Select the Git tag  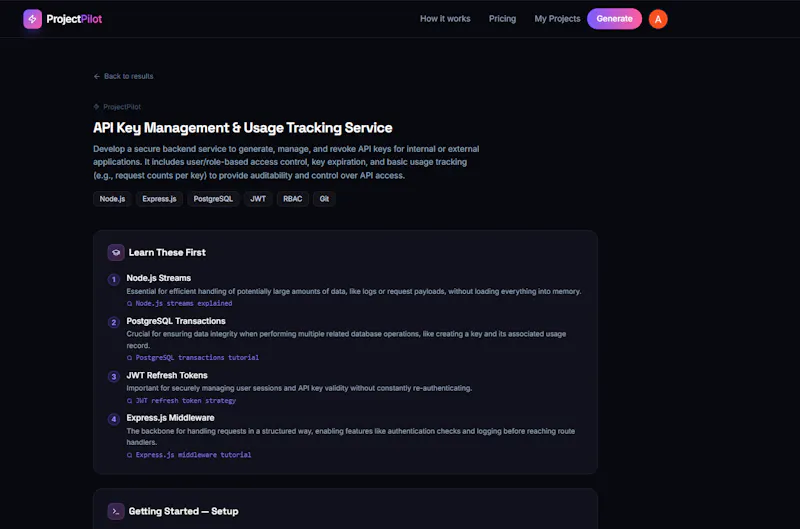pos(324,199)
